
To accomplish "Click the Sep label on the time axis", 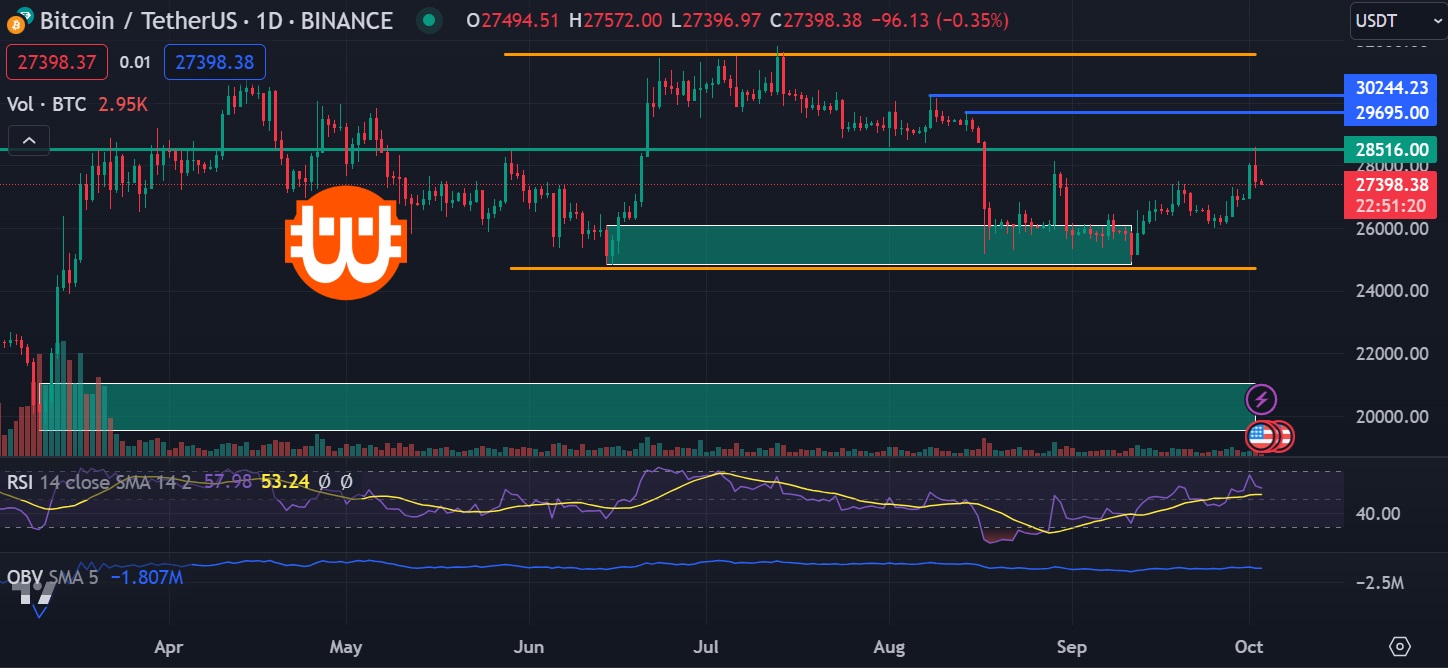I will point(1072,647).
